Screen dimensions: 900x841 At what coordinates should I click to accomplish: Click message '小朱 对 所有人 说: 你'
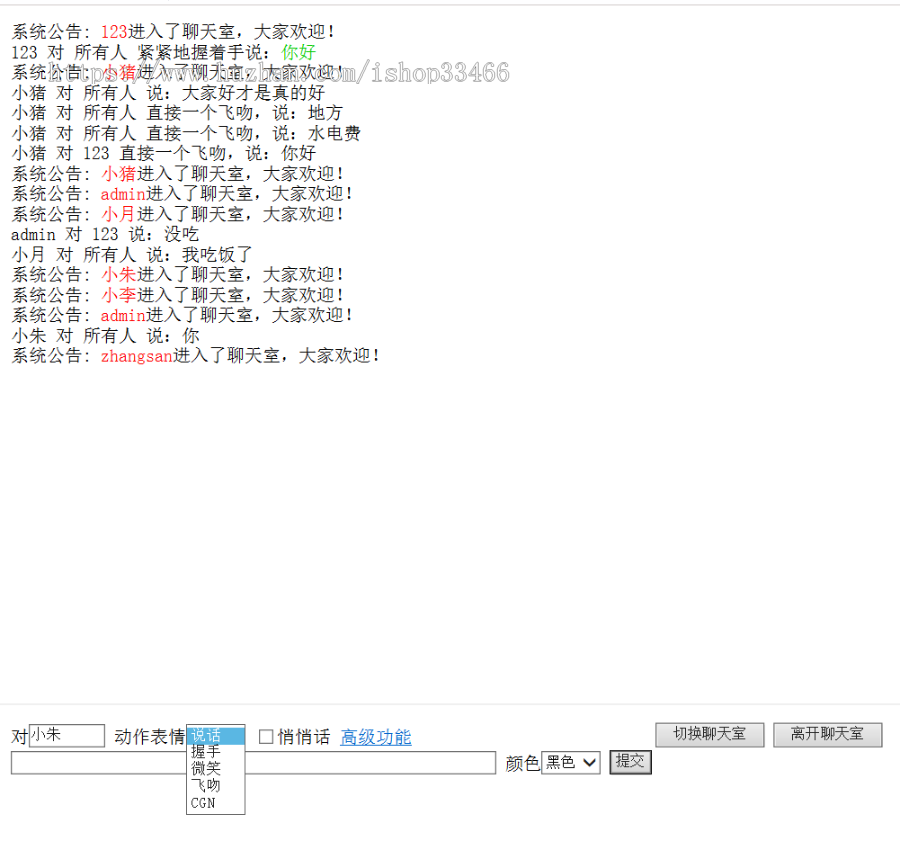105,336
